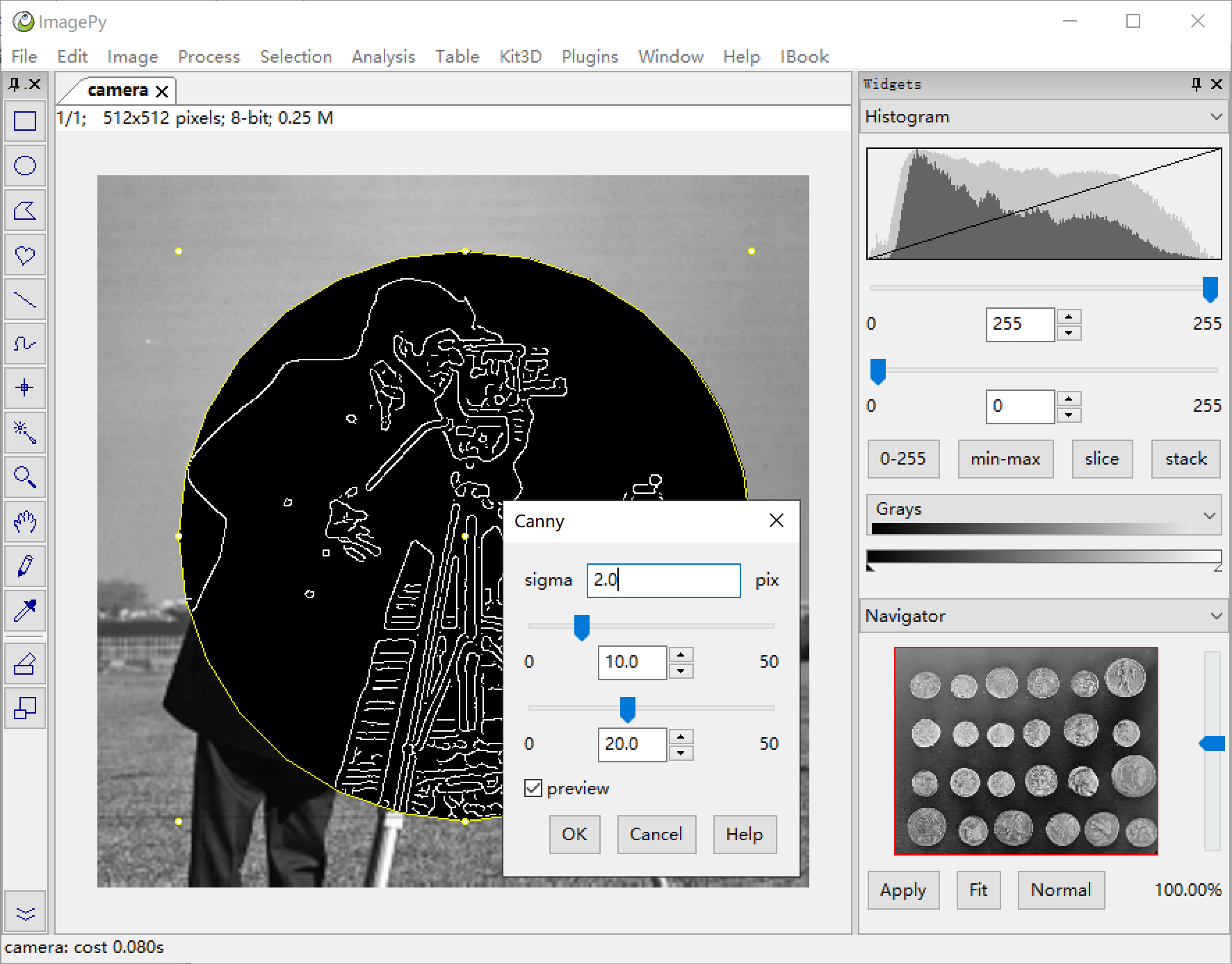Open the Process menu
1232x964 pixels.
(x=209, y=56)
